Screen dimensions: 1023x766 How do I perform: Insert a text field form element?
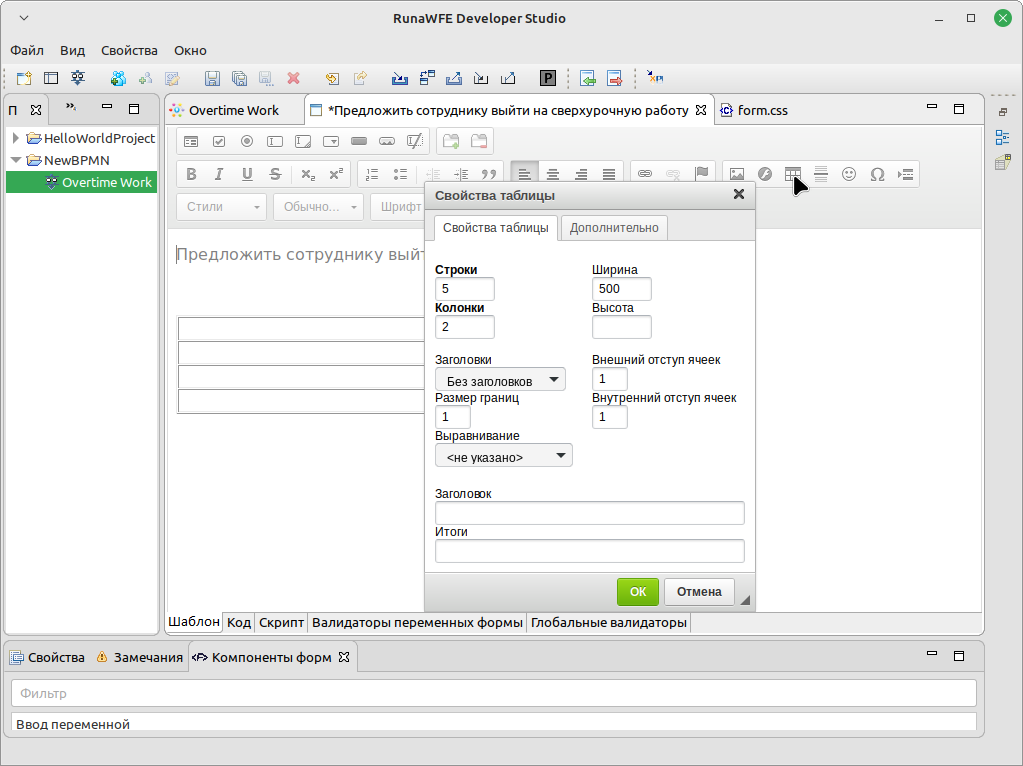pos(275,141)
